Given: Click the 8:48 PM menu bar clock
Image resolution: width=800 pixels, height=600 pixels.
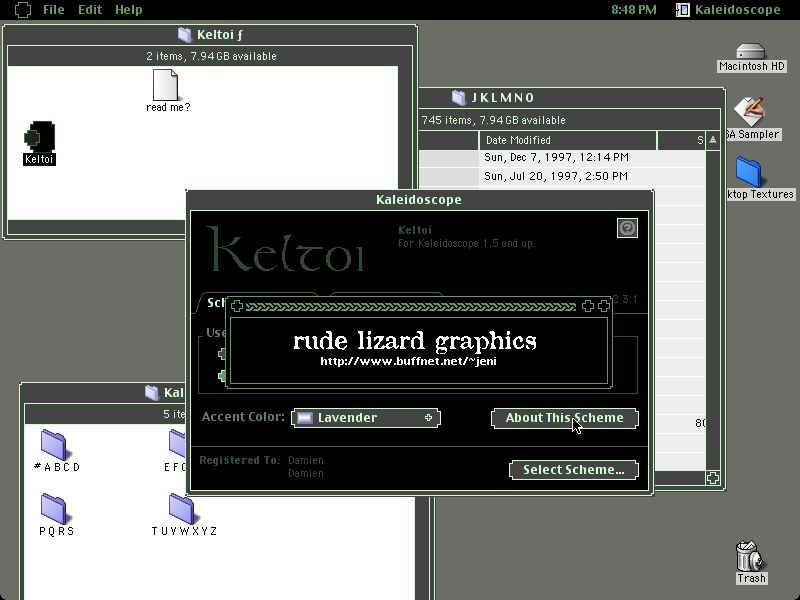Looking at the screenshot, I should [x=634, y=10].
